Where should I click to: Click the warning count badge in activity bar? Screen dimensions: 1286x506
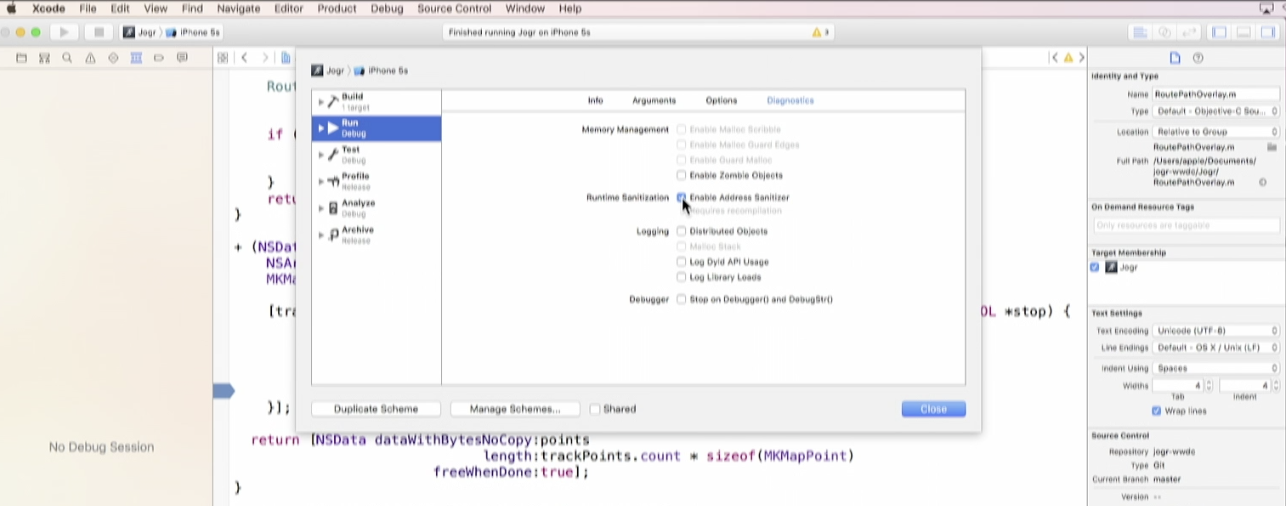click(x=821, y=32)
